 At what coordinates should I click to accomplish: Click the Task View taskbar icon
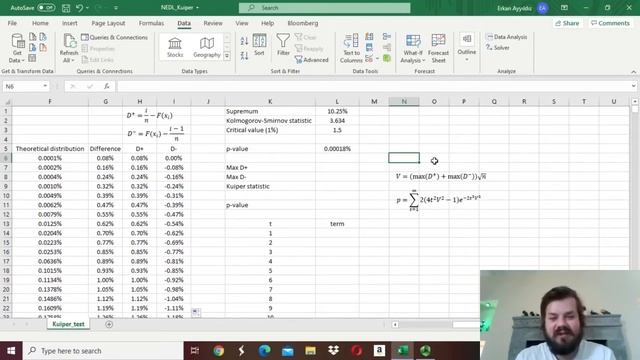point(195,351)
